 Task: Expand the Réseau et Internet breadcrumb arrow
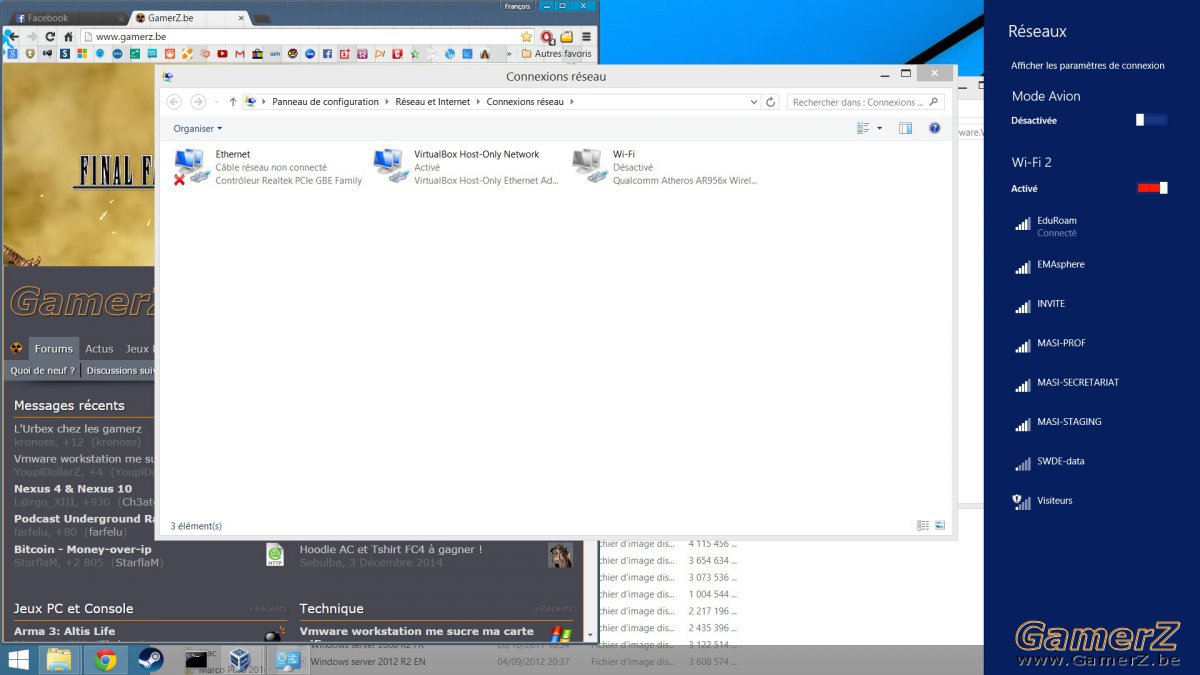(479, 102)
